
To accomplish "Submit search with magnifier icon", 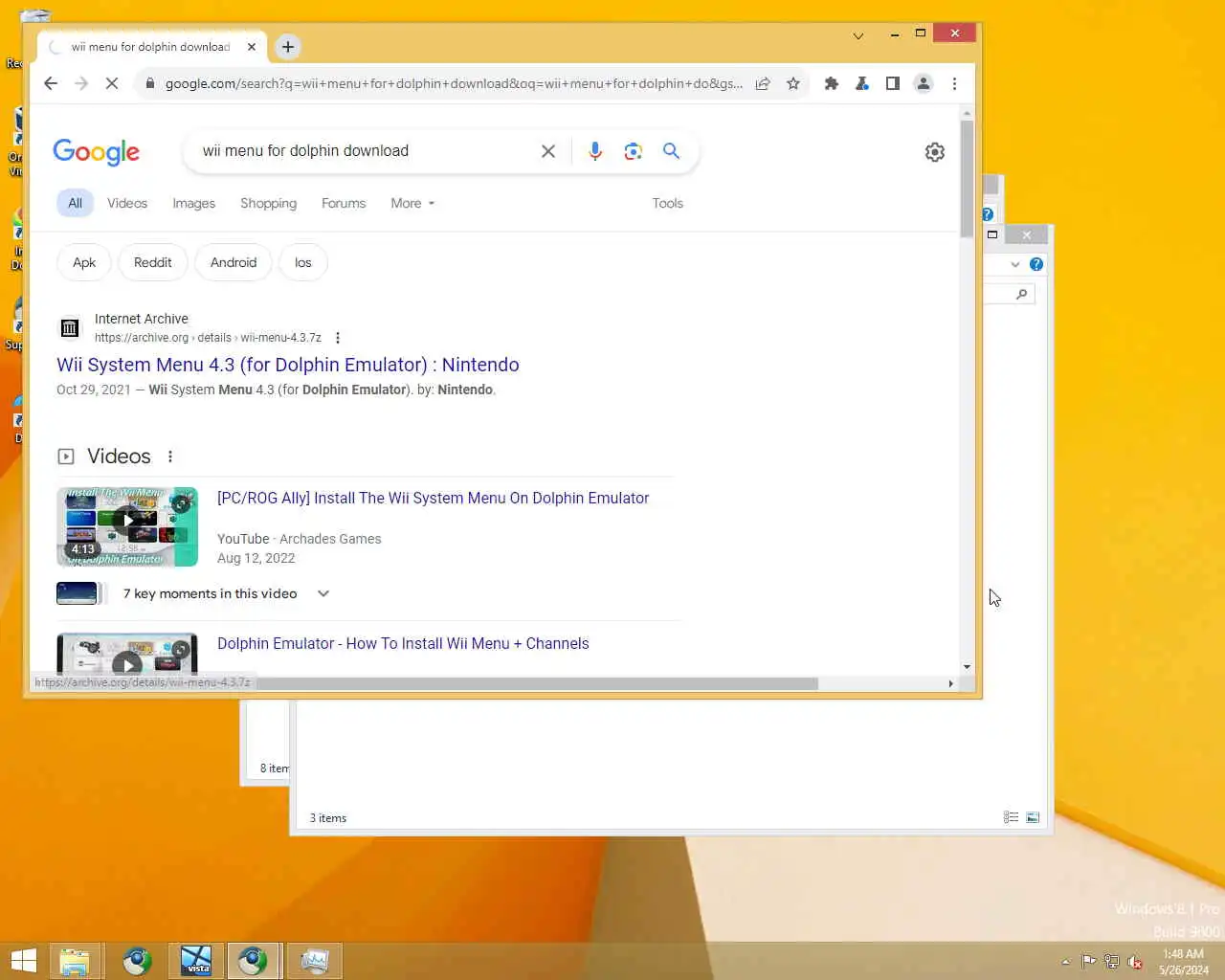I will click(672, 151).
